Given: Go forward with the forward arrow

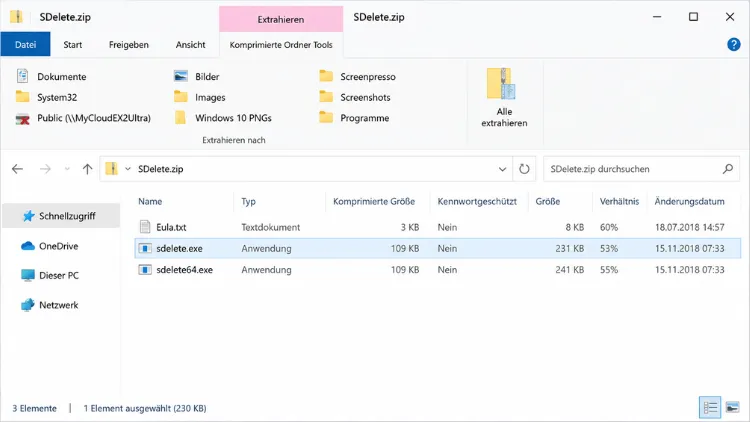Looking at the screenshot, I should coord(45,169).
